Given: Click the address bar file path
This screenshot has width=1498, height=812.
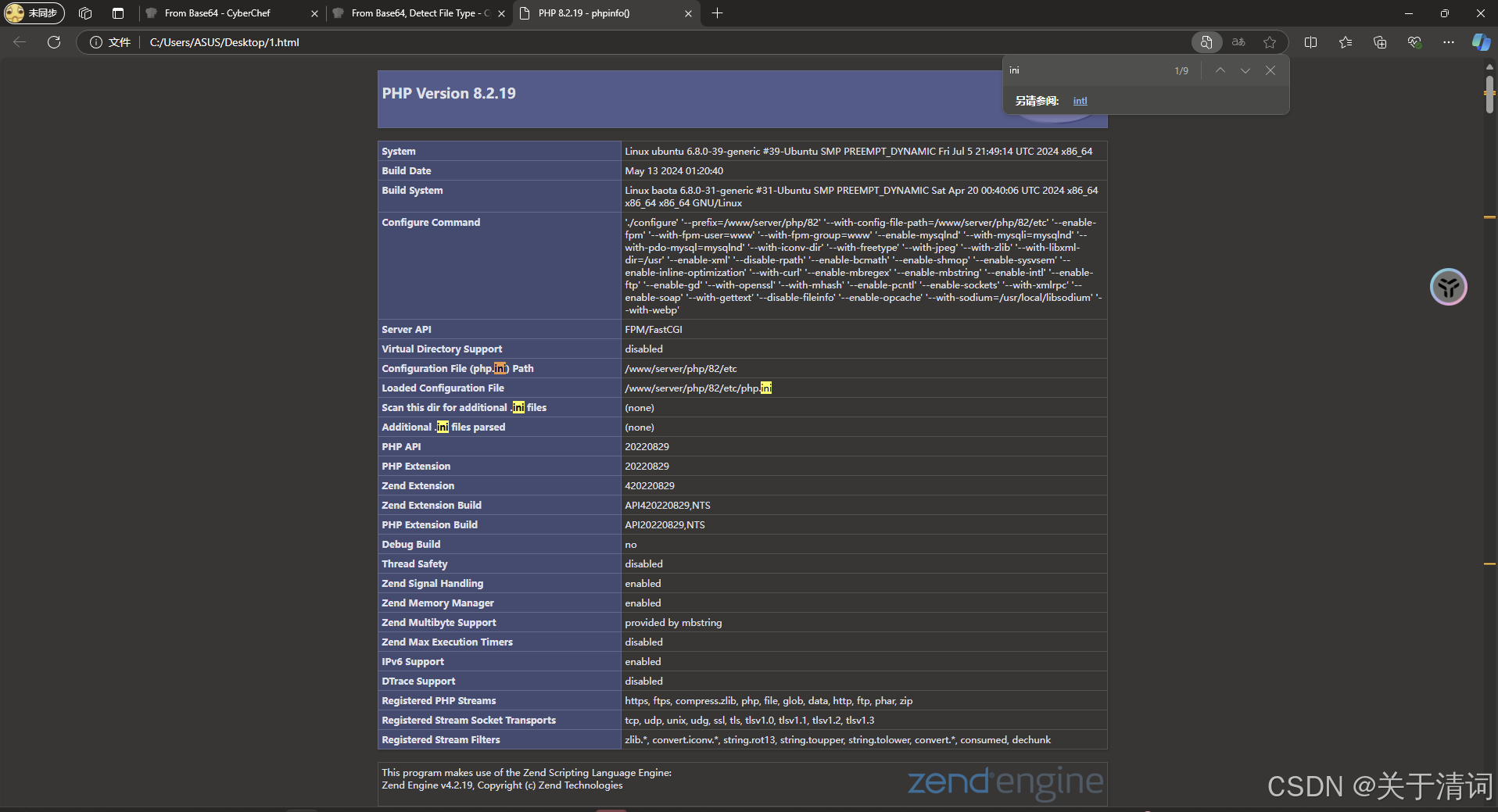Looking at the screenshot, I should [224, 42].
